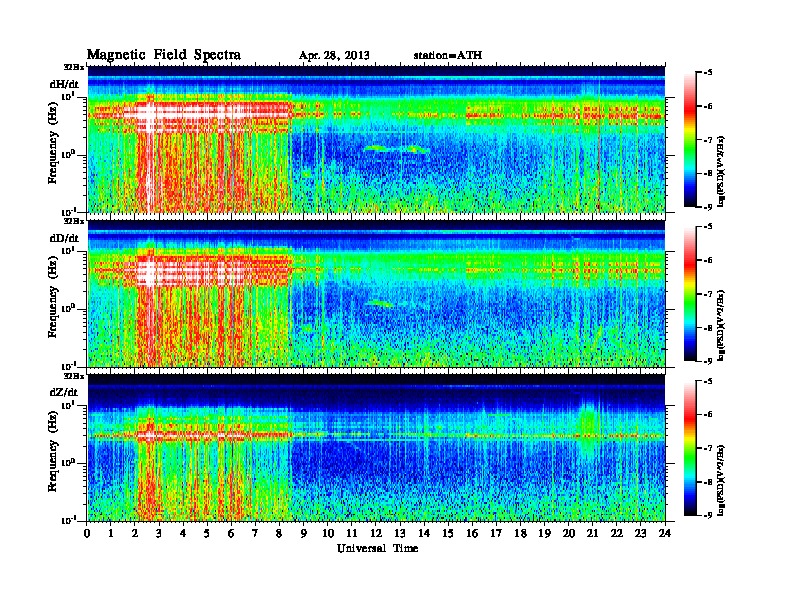Click hour 11 on the Universal Time axis
This screenshot has height=612, width=792.
tap(352, 533)
